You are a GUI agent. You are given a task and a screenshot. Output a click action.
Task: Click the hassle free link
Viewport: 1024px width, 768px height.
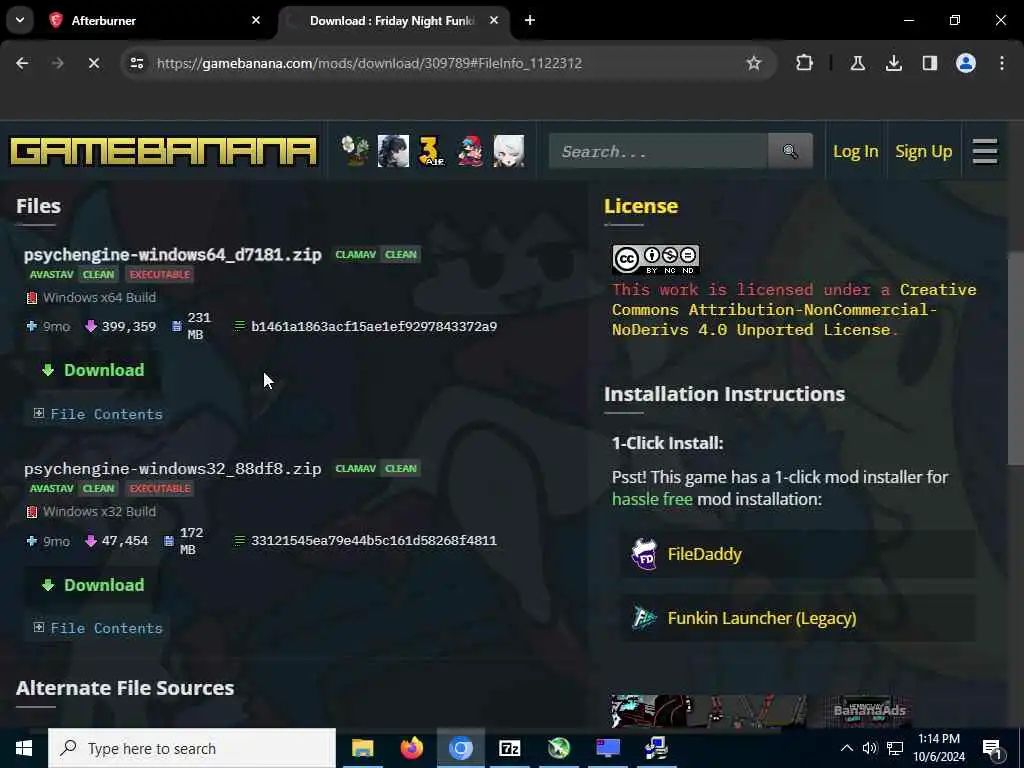[x=652, y=499]
